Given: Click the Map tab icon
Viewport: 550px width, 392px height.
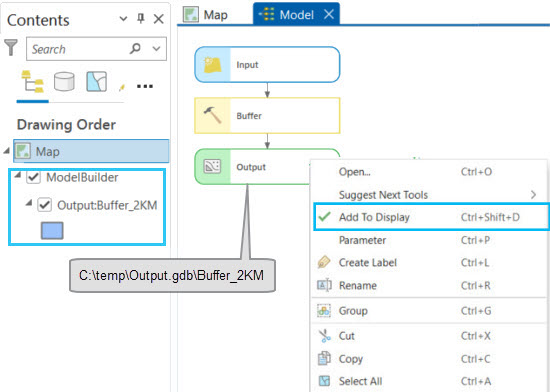Looking at the screenshot, I should pyautogui.click(x=191, y=15).
